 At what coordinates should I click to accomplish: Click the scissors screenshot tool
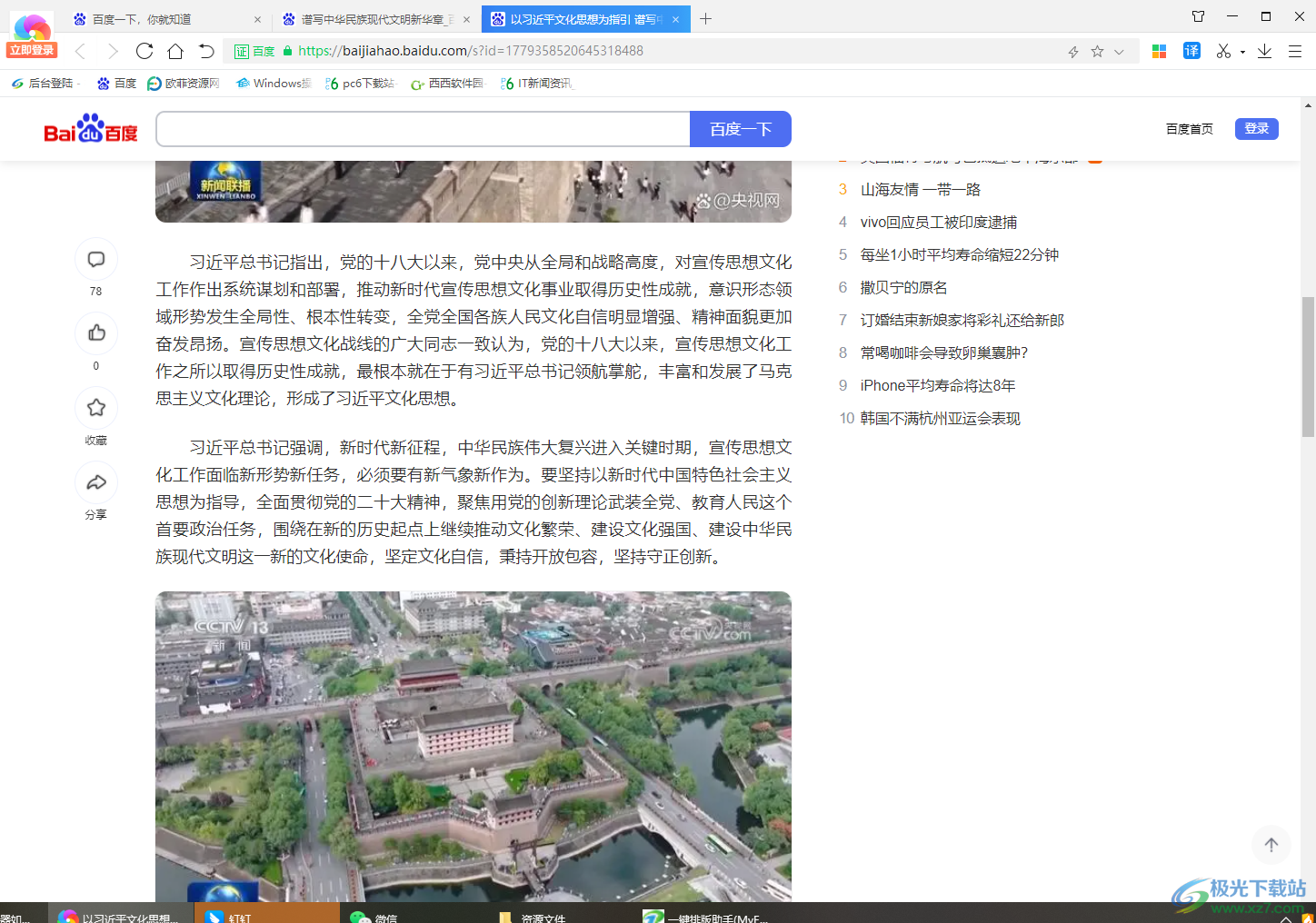click(1223, 52)
